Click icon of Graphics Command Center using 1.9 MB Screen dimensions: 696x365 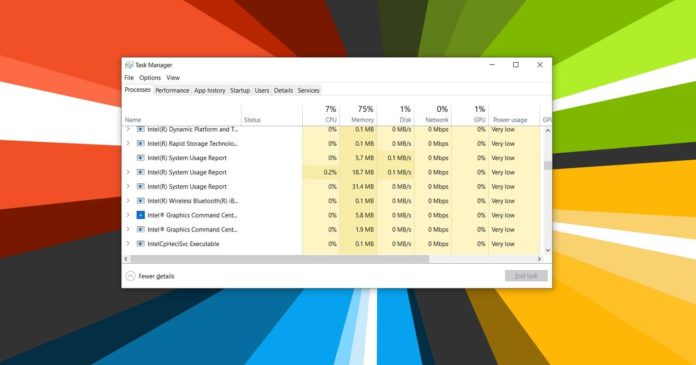[x=141, y=230]
